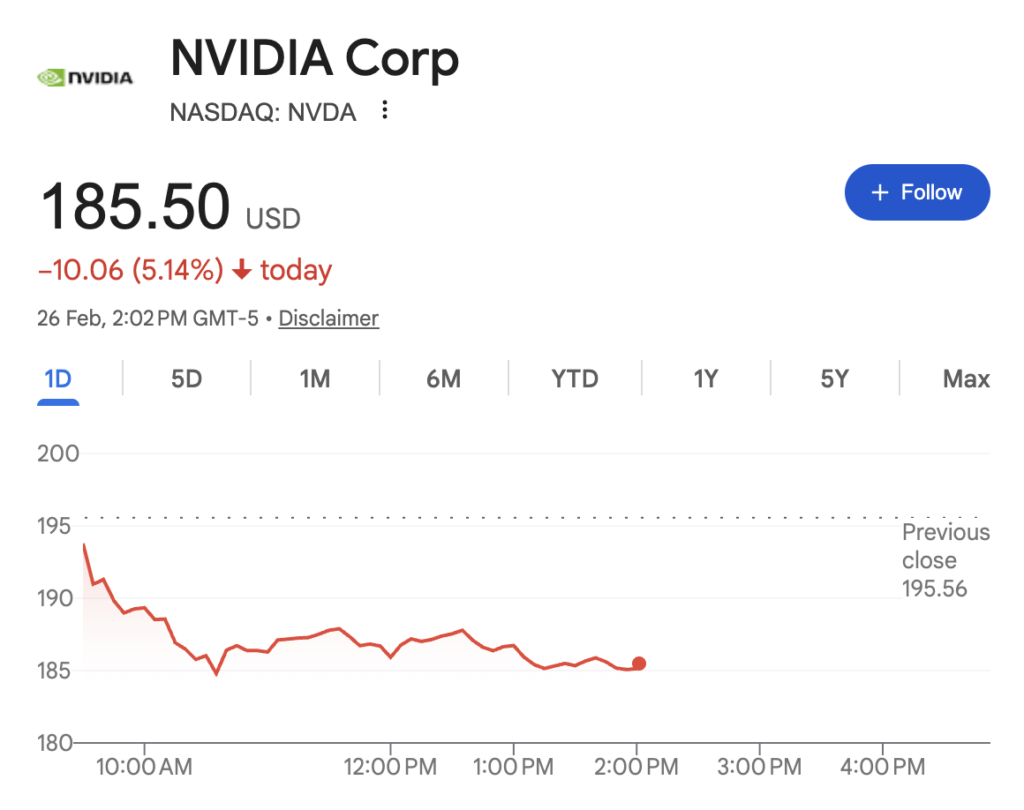The height and width of the screenshot is (810, 1024).
Task: View the YTD performance tab
Action: coord(575,379)
